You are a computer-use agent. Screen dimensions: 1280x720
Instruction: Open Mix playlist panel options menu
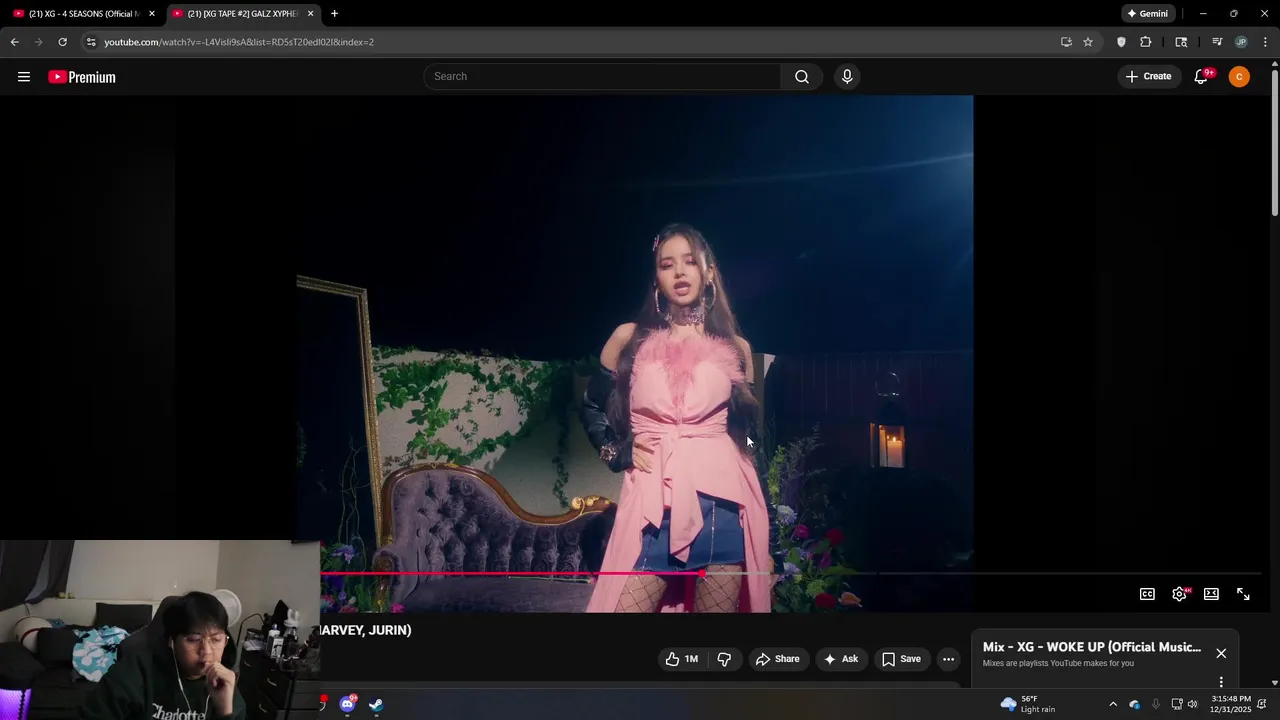(x=1221, y=682)
